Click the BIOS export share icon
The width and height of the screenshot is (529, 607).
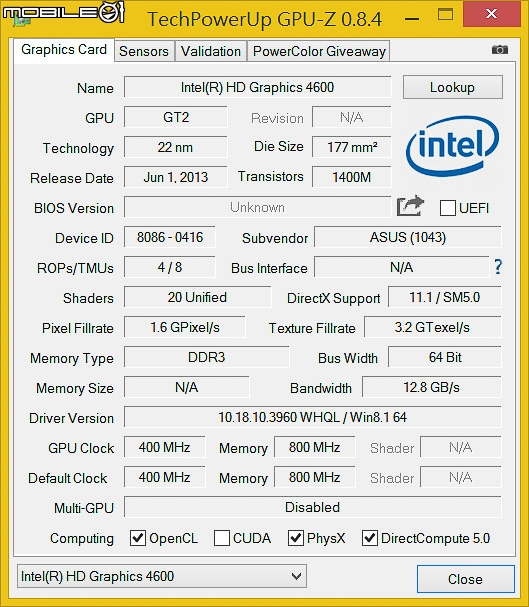tap(410, 206)
